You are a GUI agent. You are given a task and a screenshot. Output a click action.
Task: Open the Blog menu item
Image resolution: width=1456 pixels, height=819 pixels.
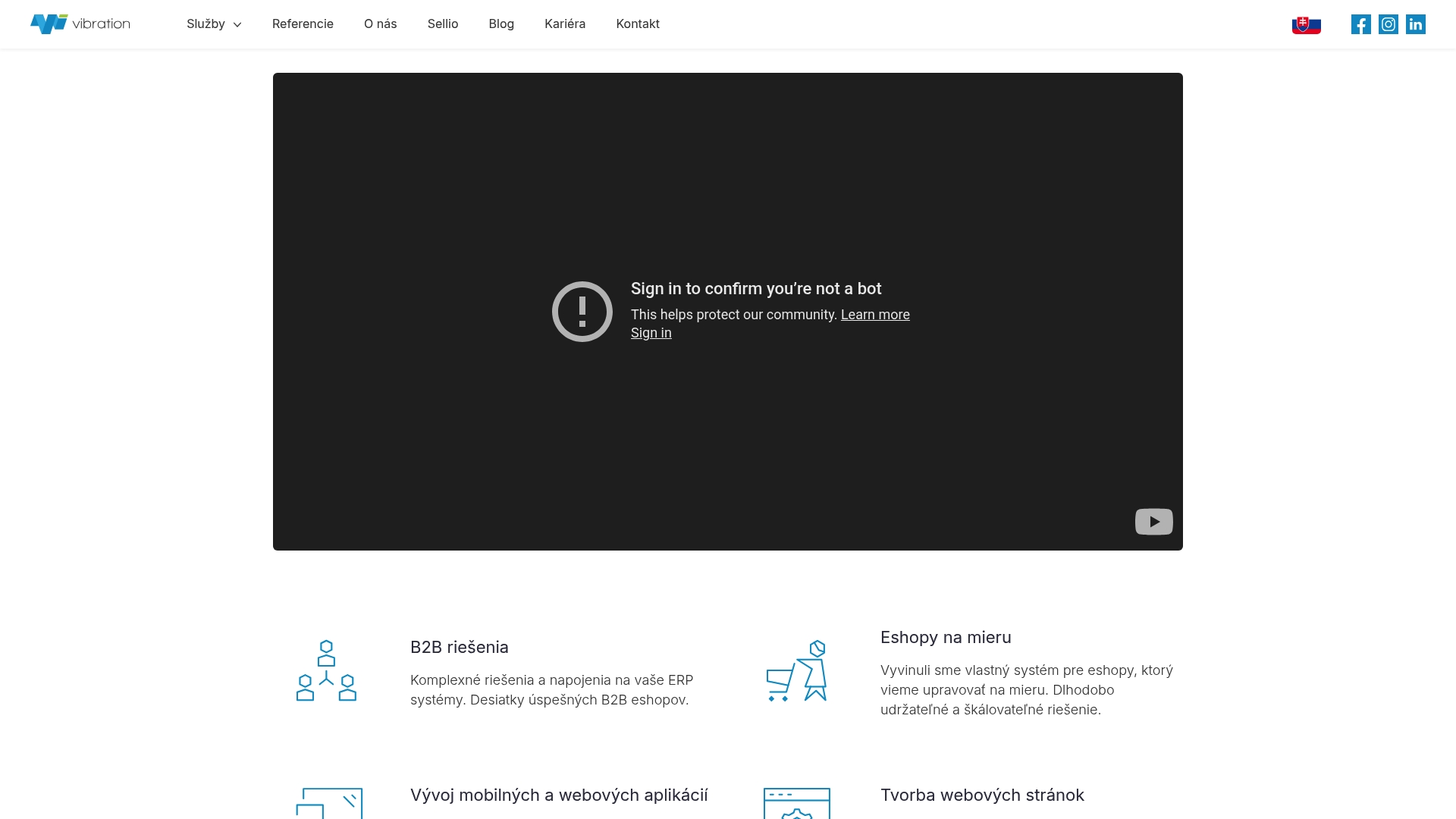click(500, 24)
